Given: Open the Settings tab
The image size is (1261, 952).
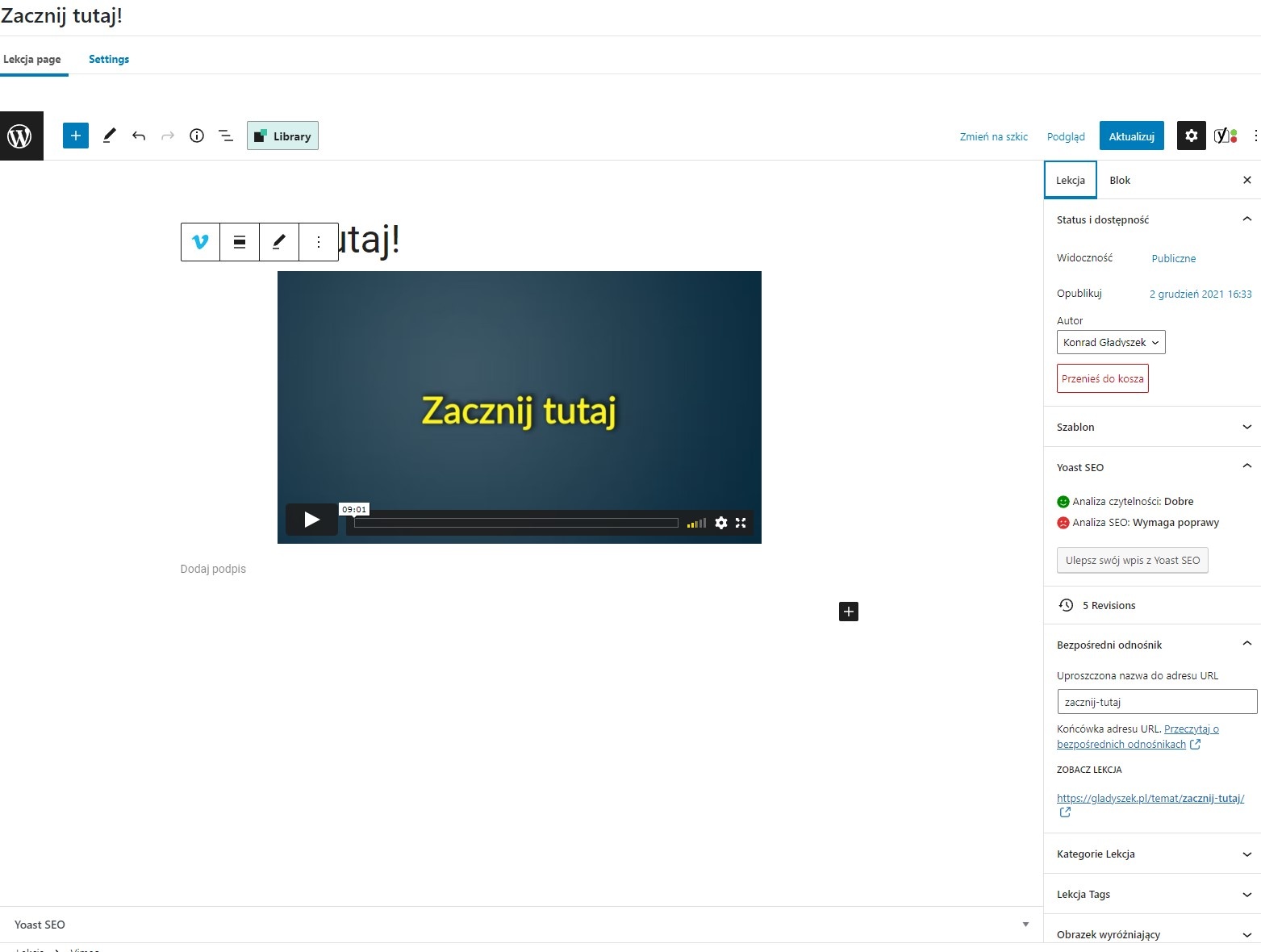Looking at the screenshot, I should click(109, 59).
